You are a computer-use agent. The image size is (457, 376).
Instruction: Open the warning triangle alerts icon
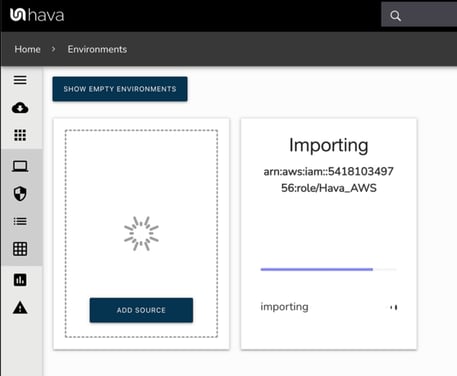click(20, 307)
